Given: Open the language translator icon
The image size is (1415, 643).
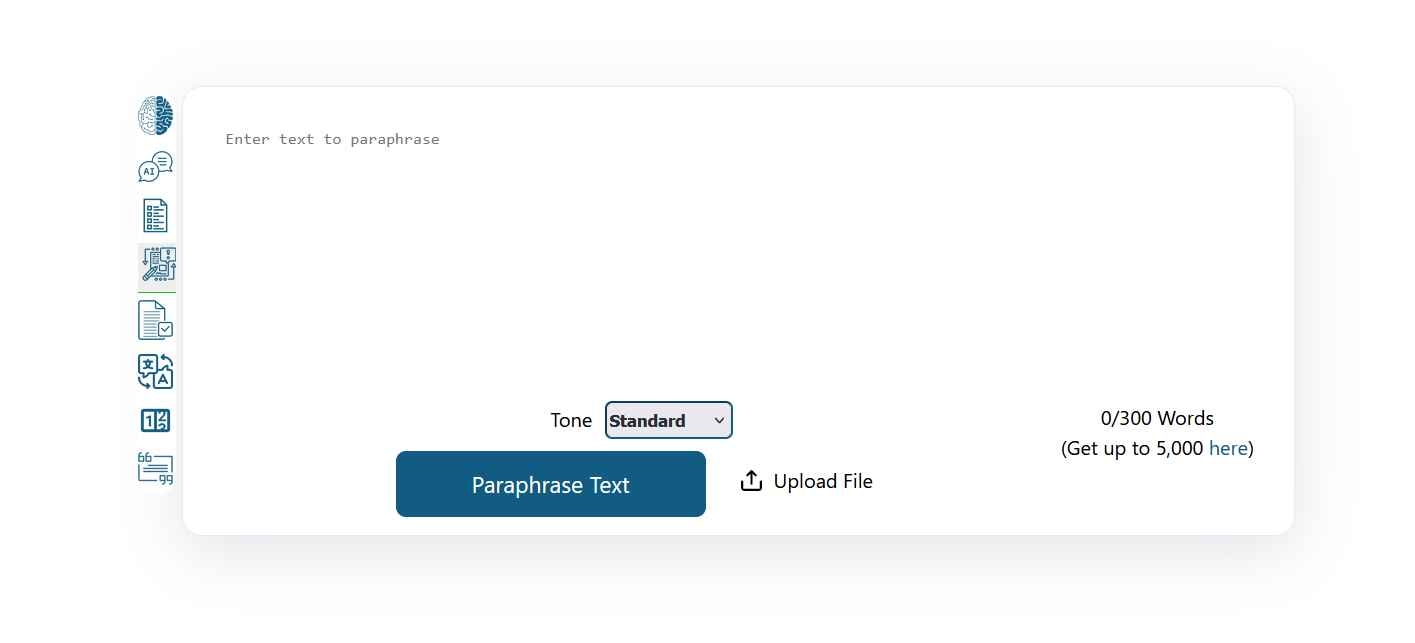Looking at the screenshot, I should tap(155, 371).
